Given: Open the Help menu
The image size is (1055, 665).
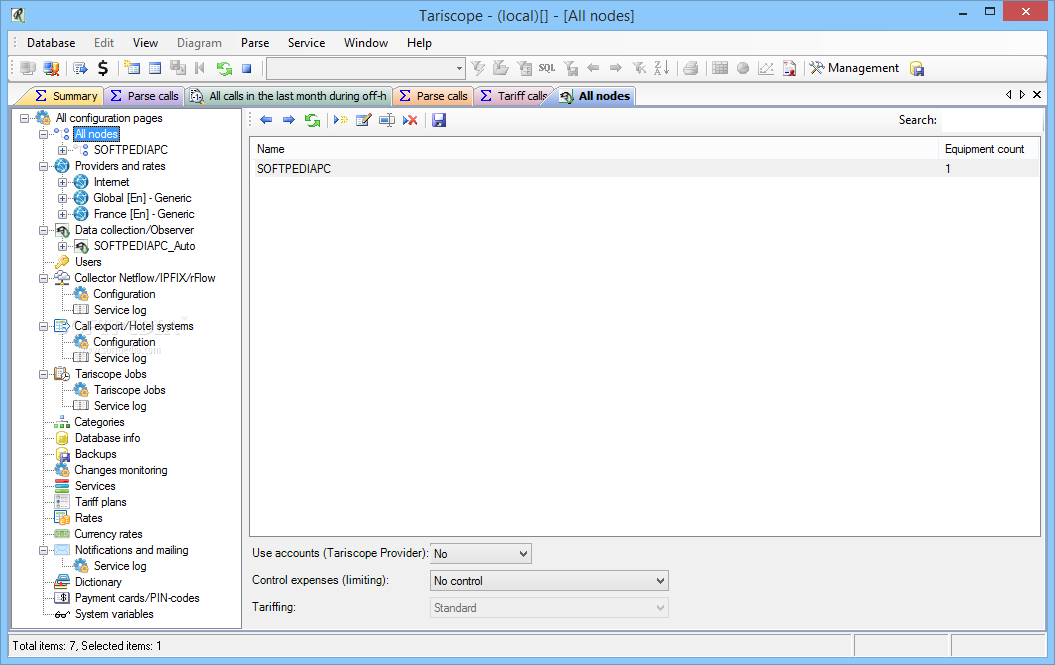Looking at the screenshot, I should pos(419,42).
